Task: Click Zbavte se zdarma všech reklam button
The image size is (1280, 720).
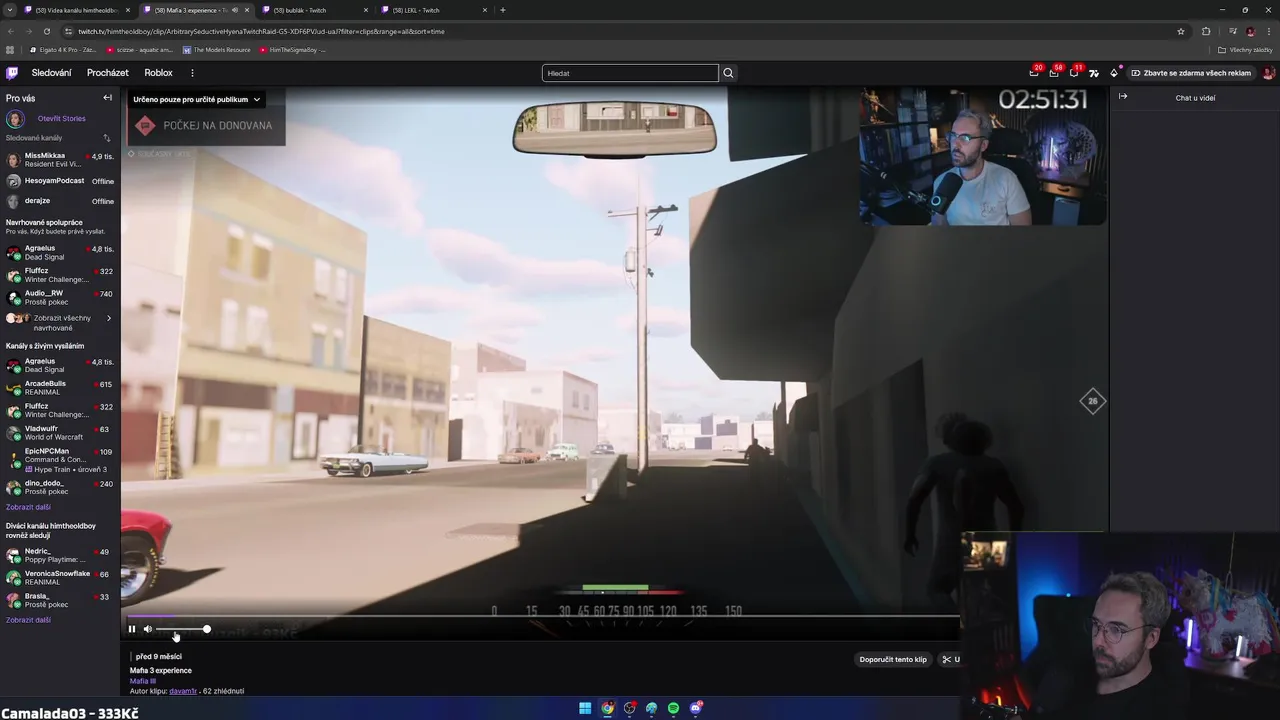Action: pyautogui.click(x=1191, y=73)
